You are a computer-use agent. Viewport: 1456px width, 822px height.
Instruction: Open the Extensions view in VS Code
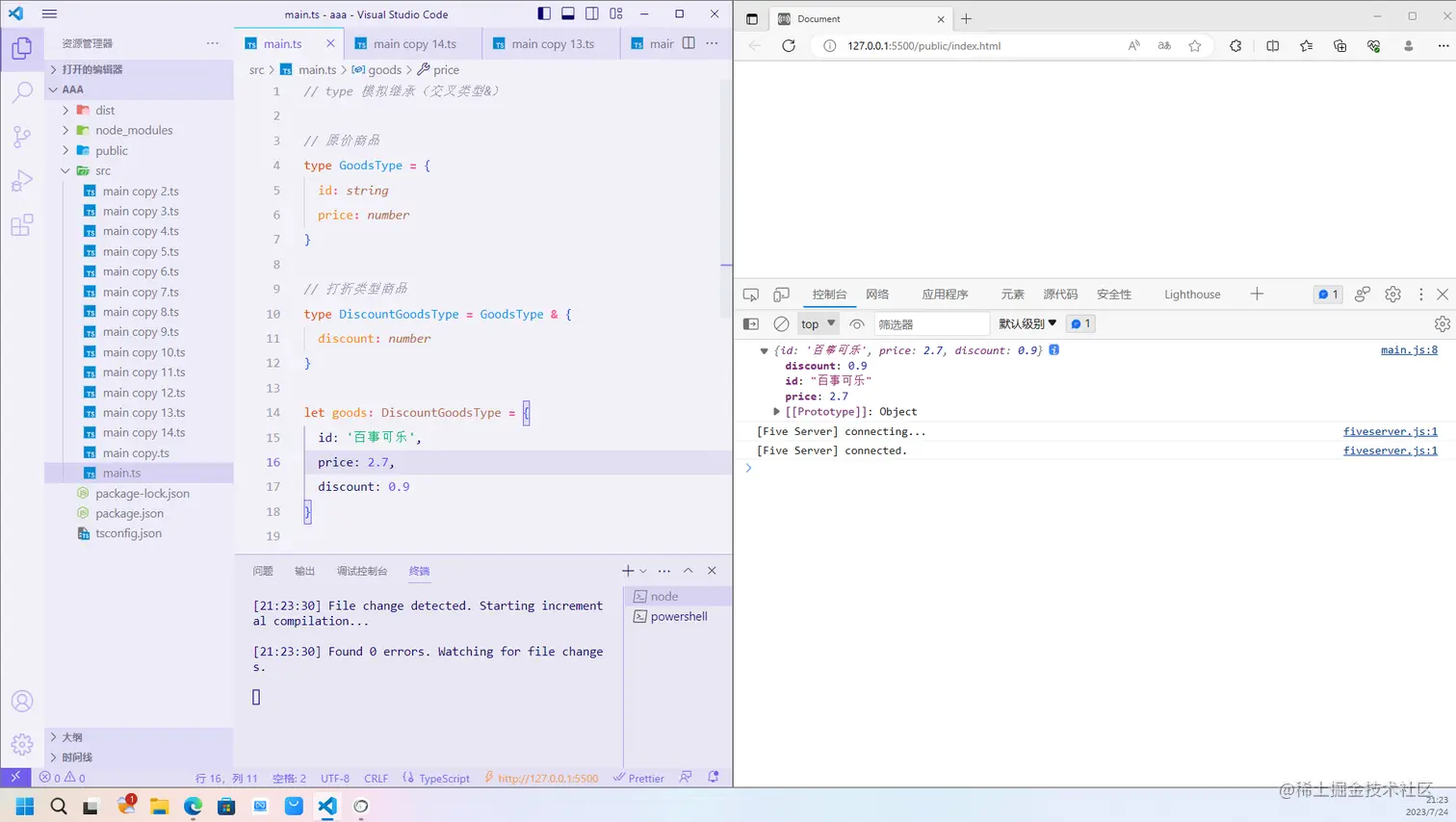pos(22,225)
